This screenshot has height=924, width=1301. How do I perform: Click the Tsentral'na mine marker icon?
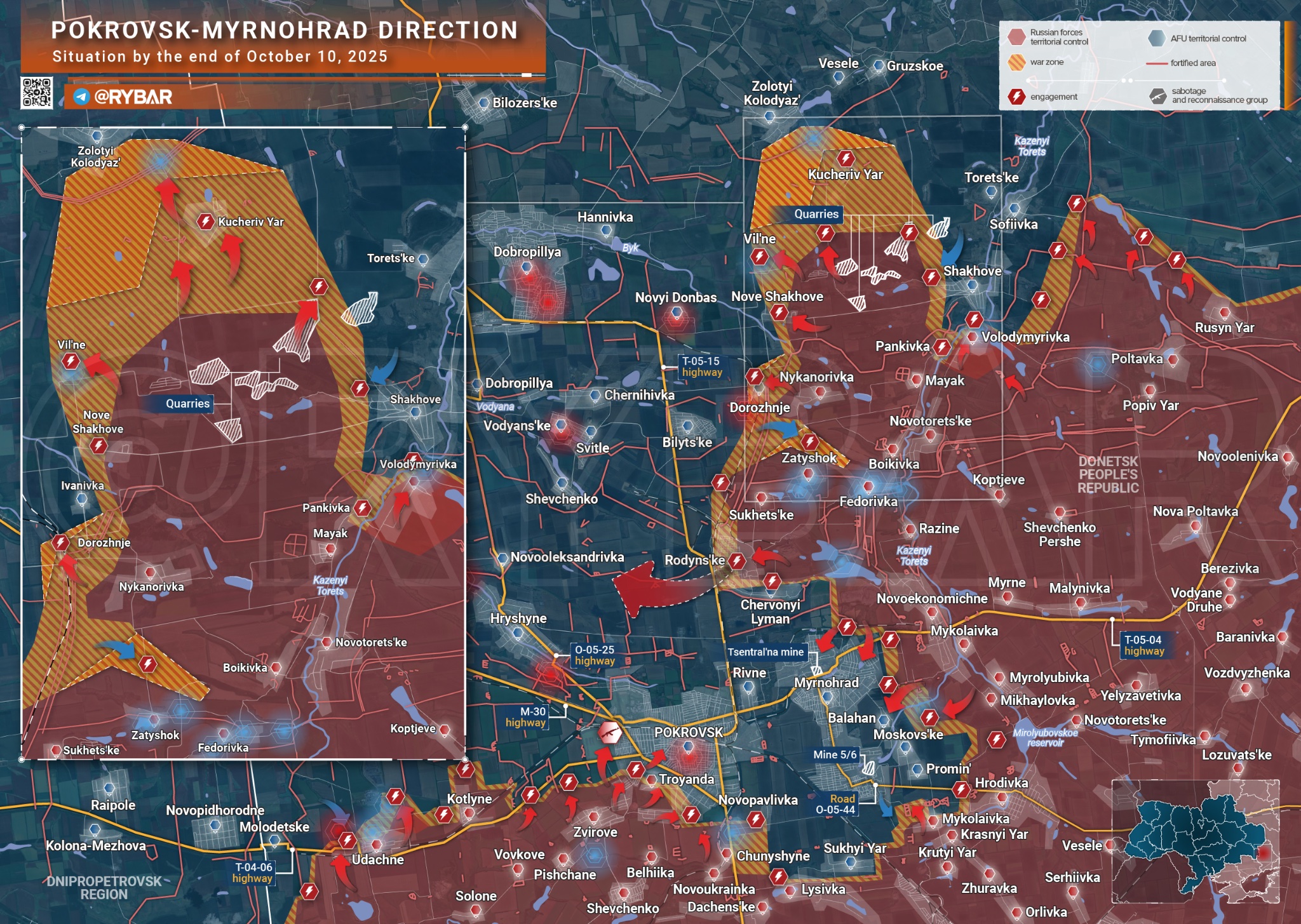[x=816, y=671]
